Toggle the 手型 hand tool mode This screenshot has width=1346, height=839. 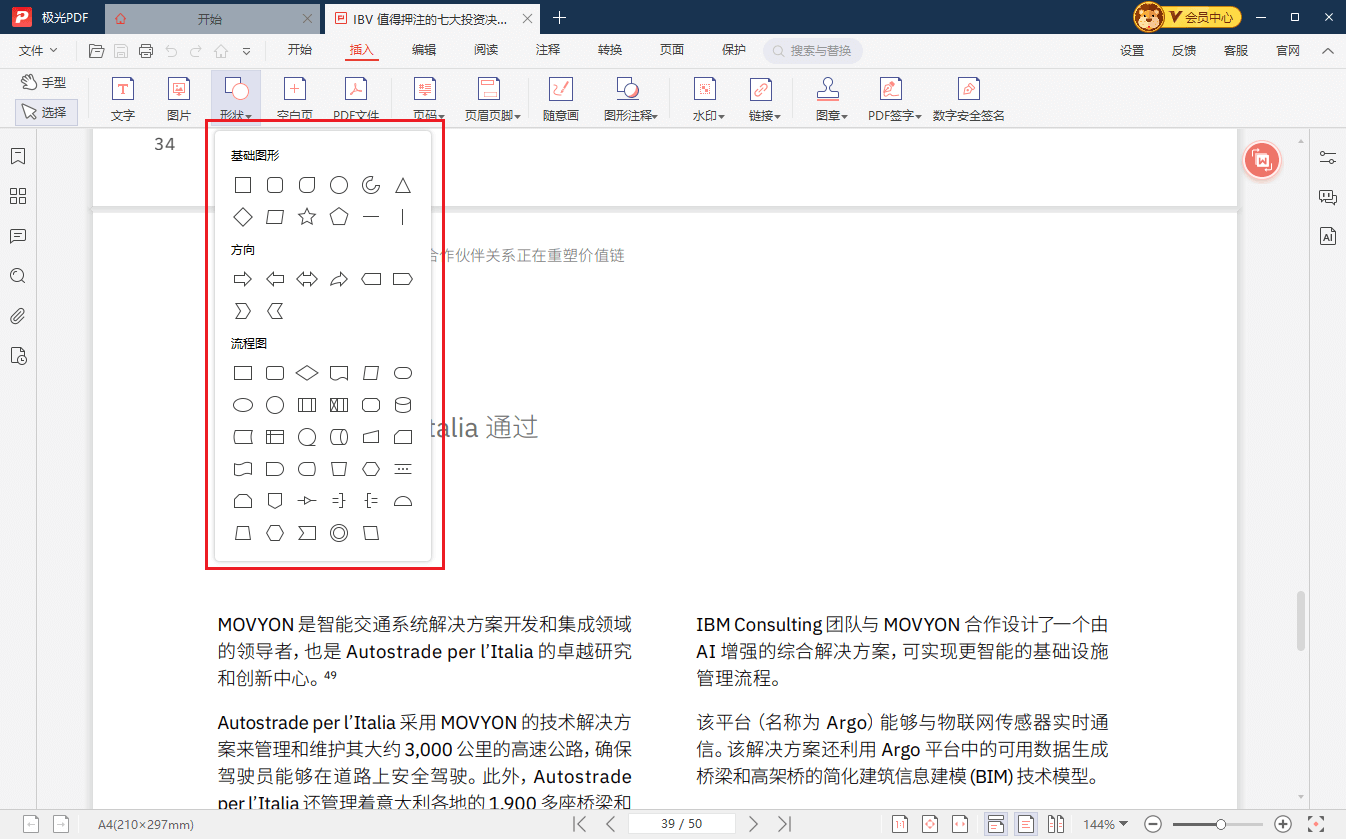click(x=45, y=83)
